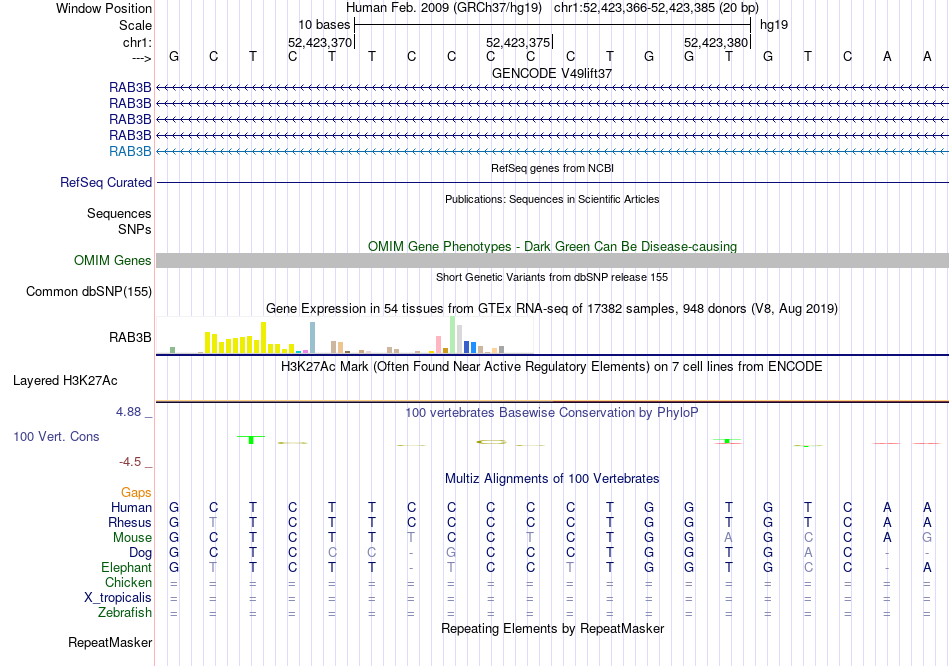
Task: Open the Repeating Elements by RepeatMasker title
Action: (552, 628)
